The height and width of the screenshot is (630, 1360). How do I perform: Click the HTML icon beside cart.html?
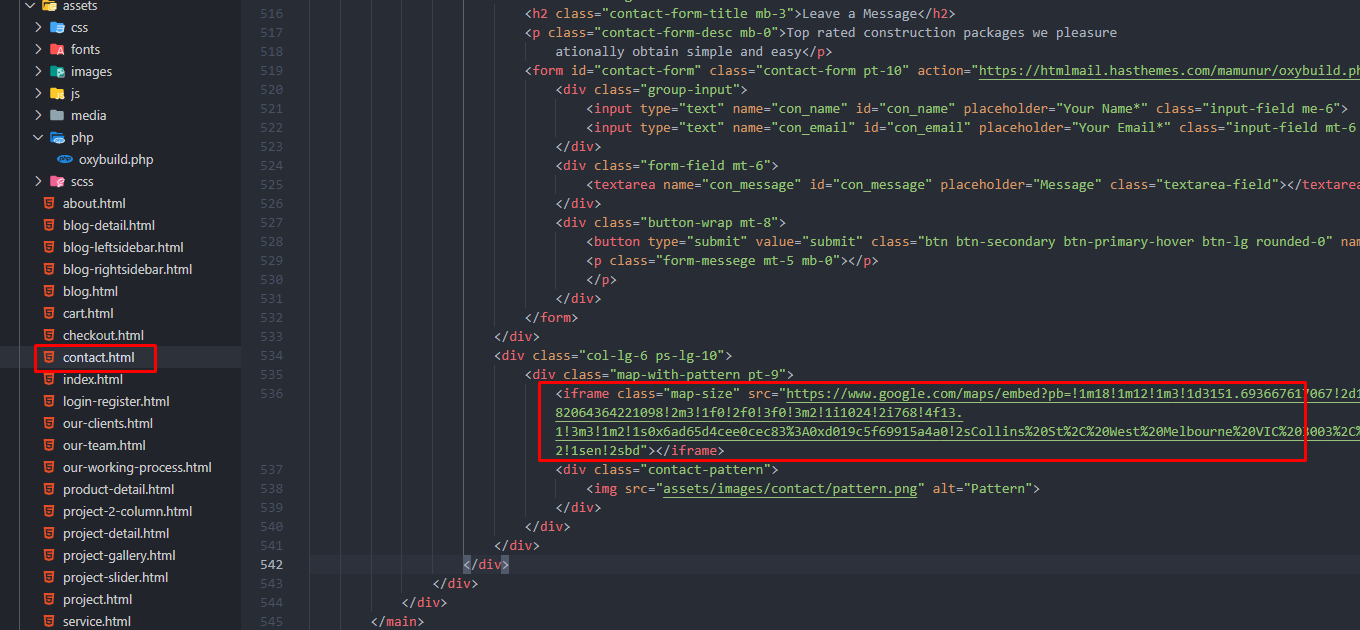tap(49, 314)
